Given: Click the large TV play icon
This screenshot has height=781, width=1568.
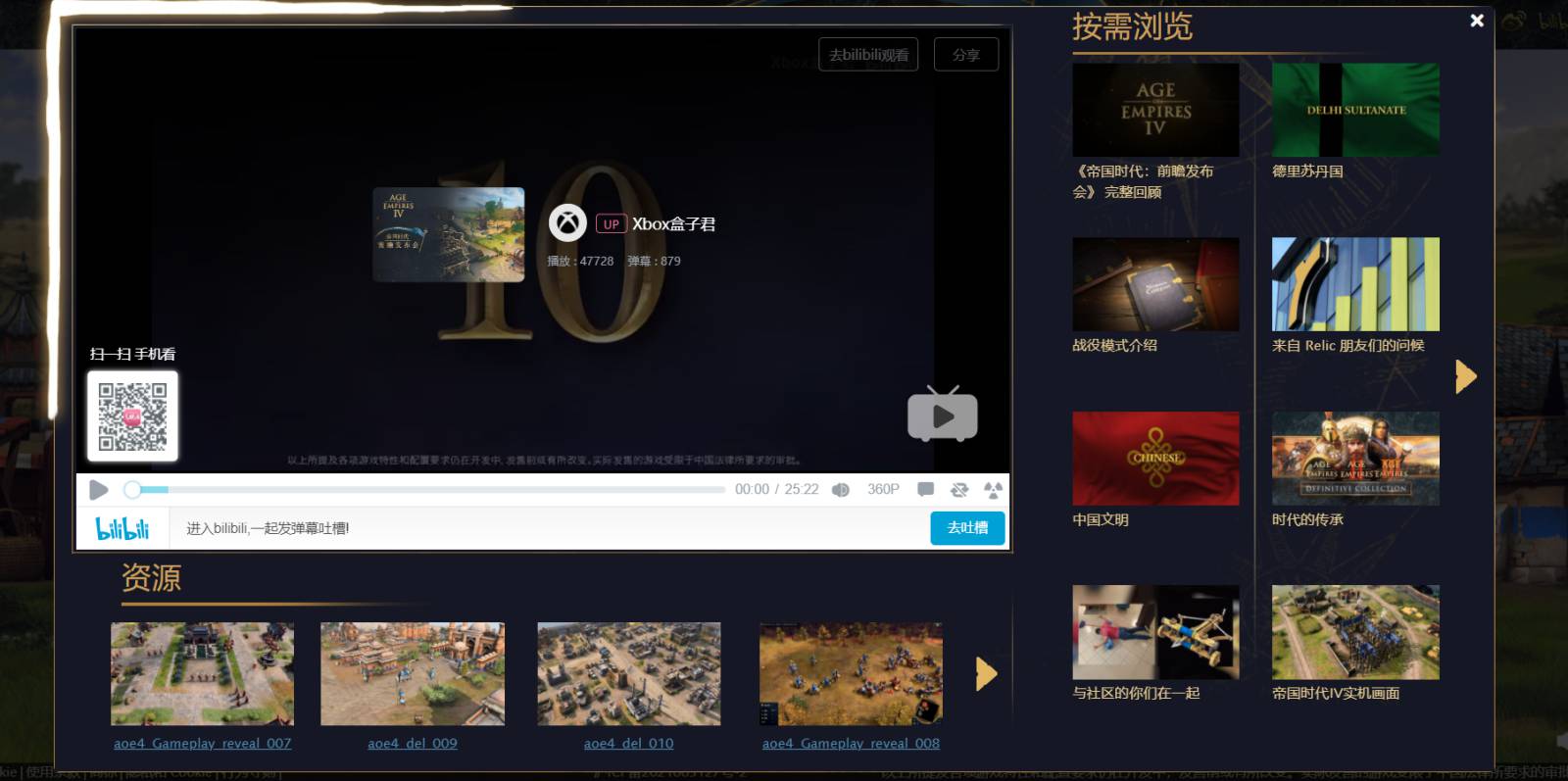Looking at the screenshot, I should tap(942, 415).
